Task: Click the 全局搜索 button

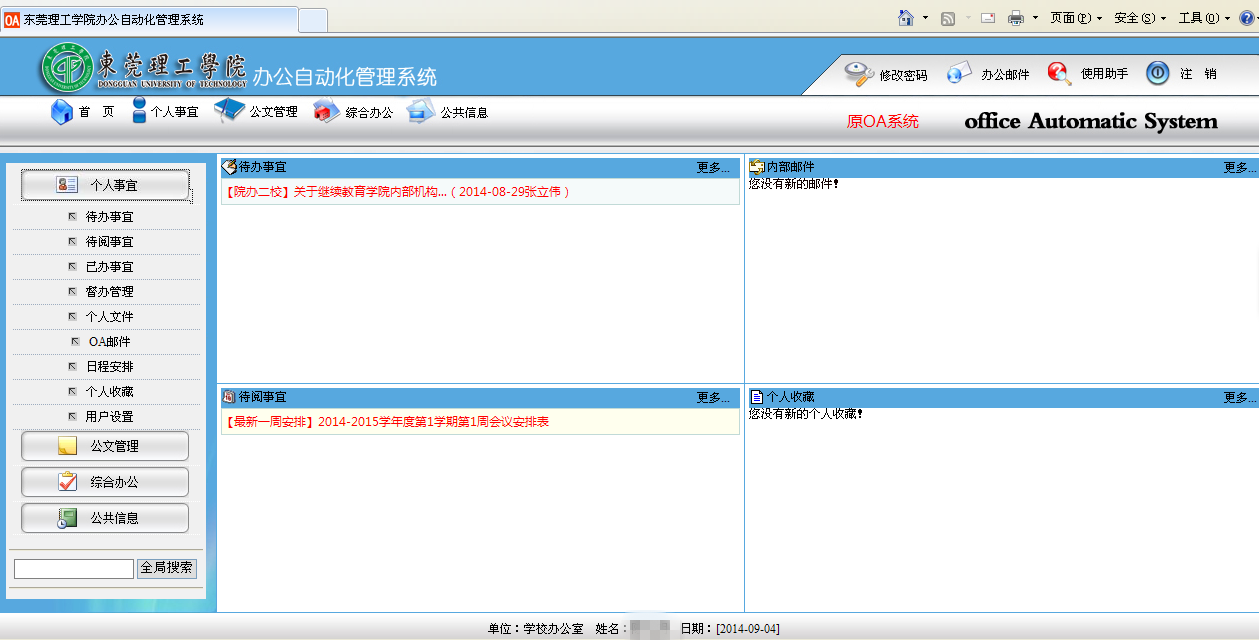Action: (x=167, y=569)
